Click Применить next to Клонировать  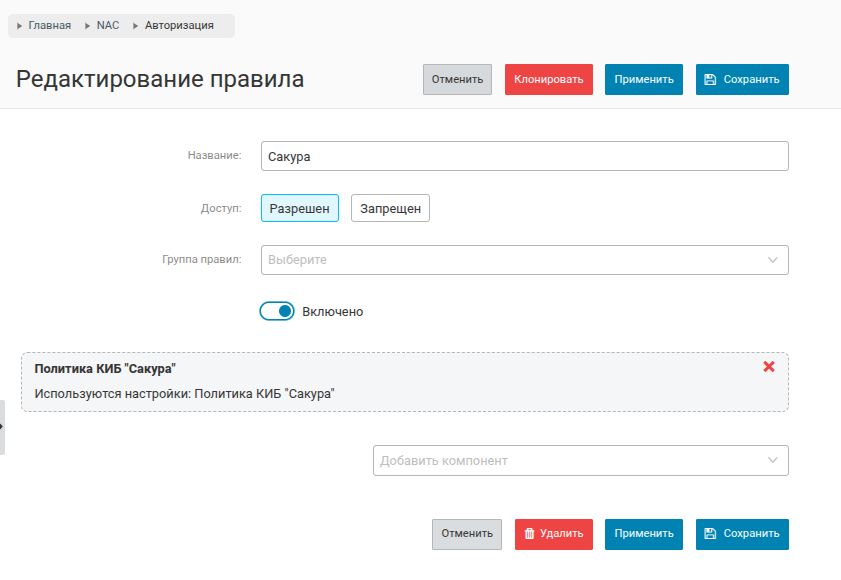click(x=643, y=79)
